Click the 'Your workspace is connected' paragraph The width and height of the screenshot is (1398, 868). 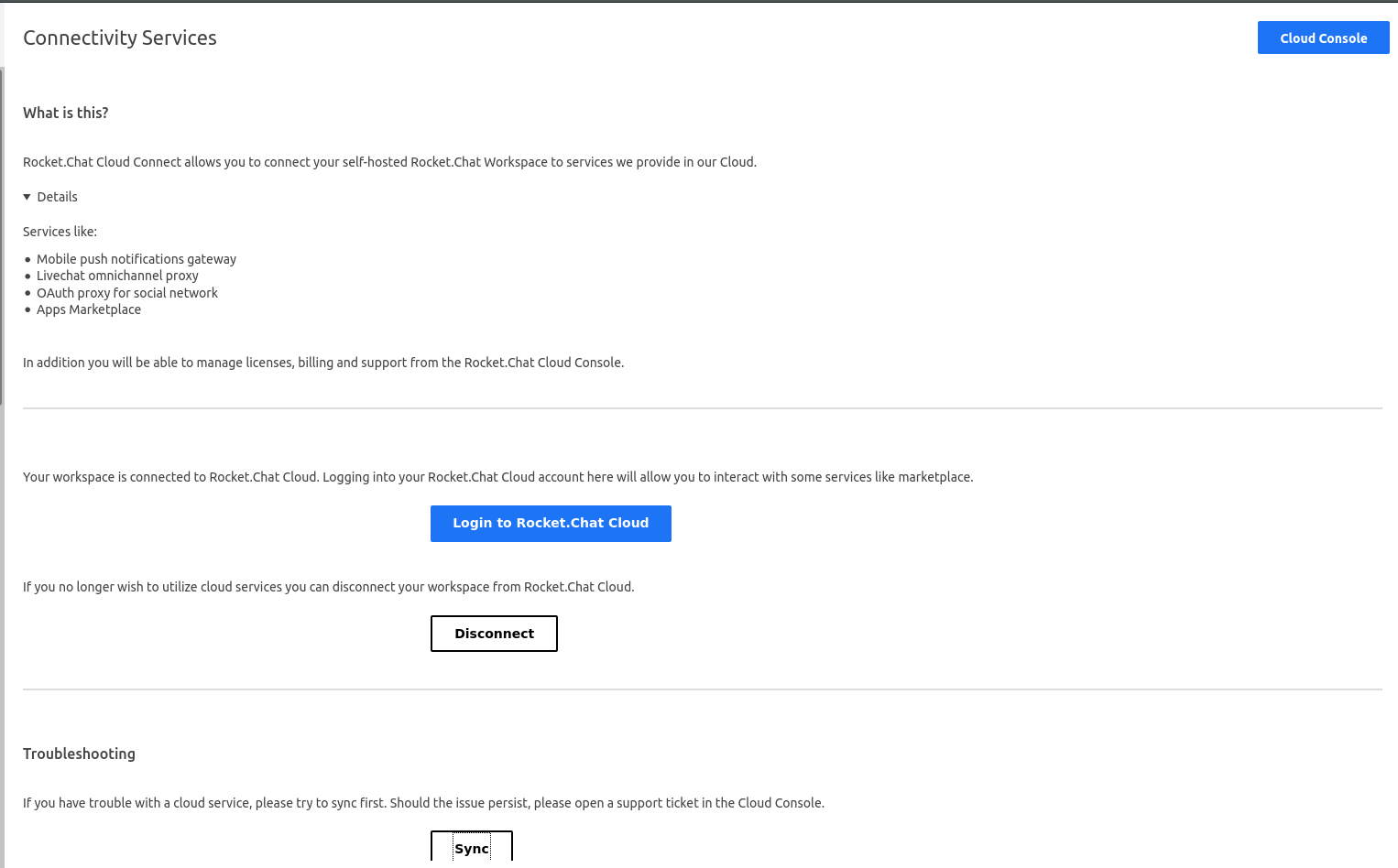pos(498,477)
